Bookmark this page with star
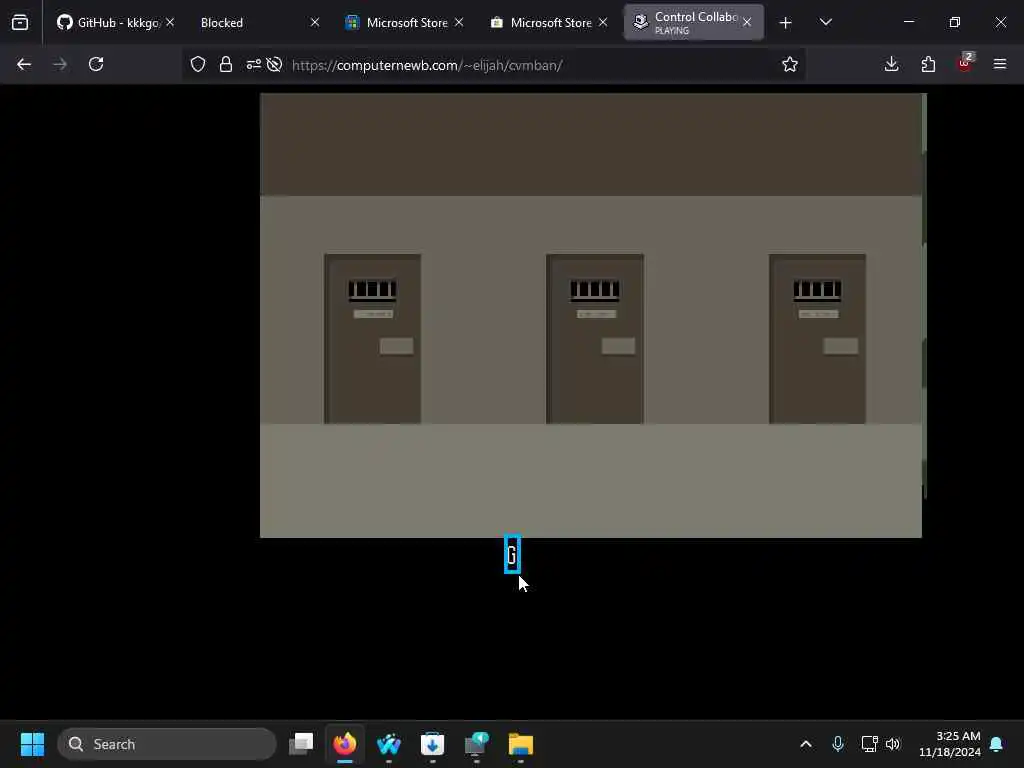The width and height of the screenshot is (1024, 768). click(790, 64)
